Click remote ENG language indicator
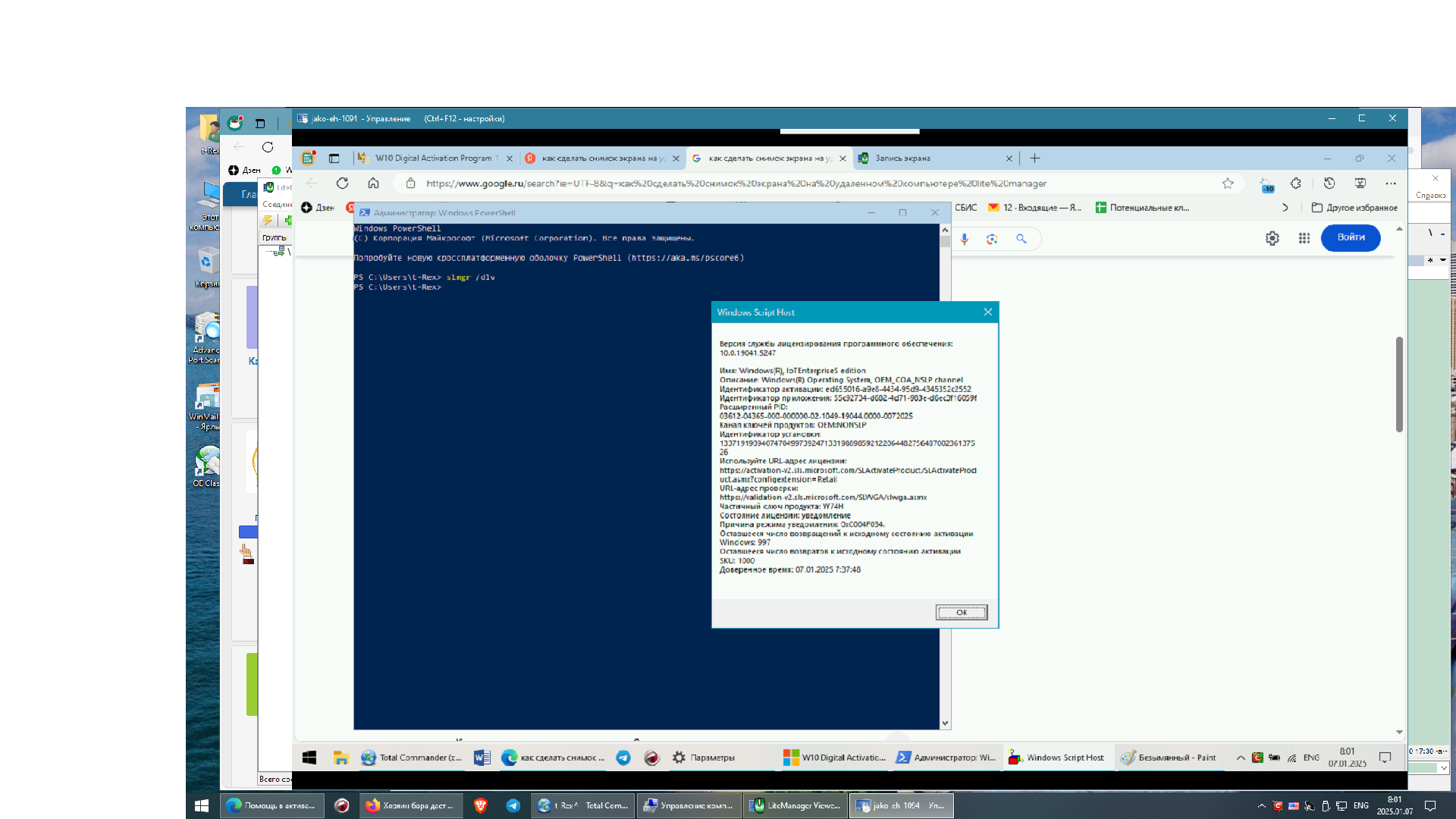 tap(1311, 758)
